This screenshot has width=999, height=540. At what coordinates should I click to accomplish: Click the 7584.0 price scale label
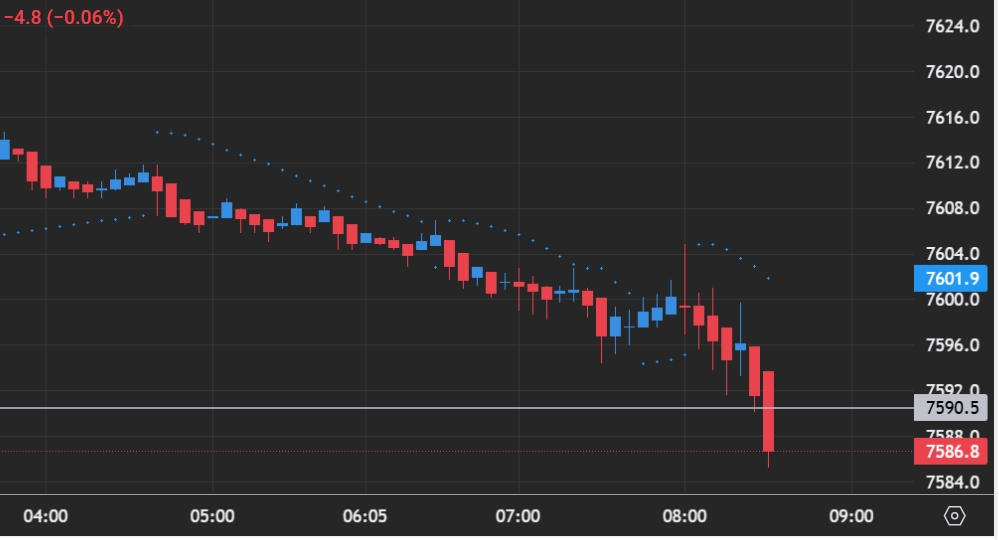(x=952, y=482)
